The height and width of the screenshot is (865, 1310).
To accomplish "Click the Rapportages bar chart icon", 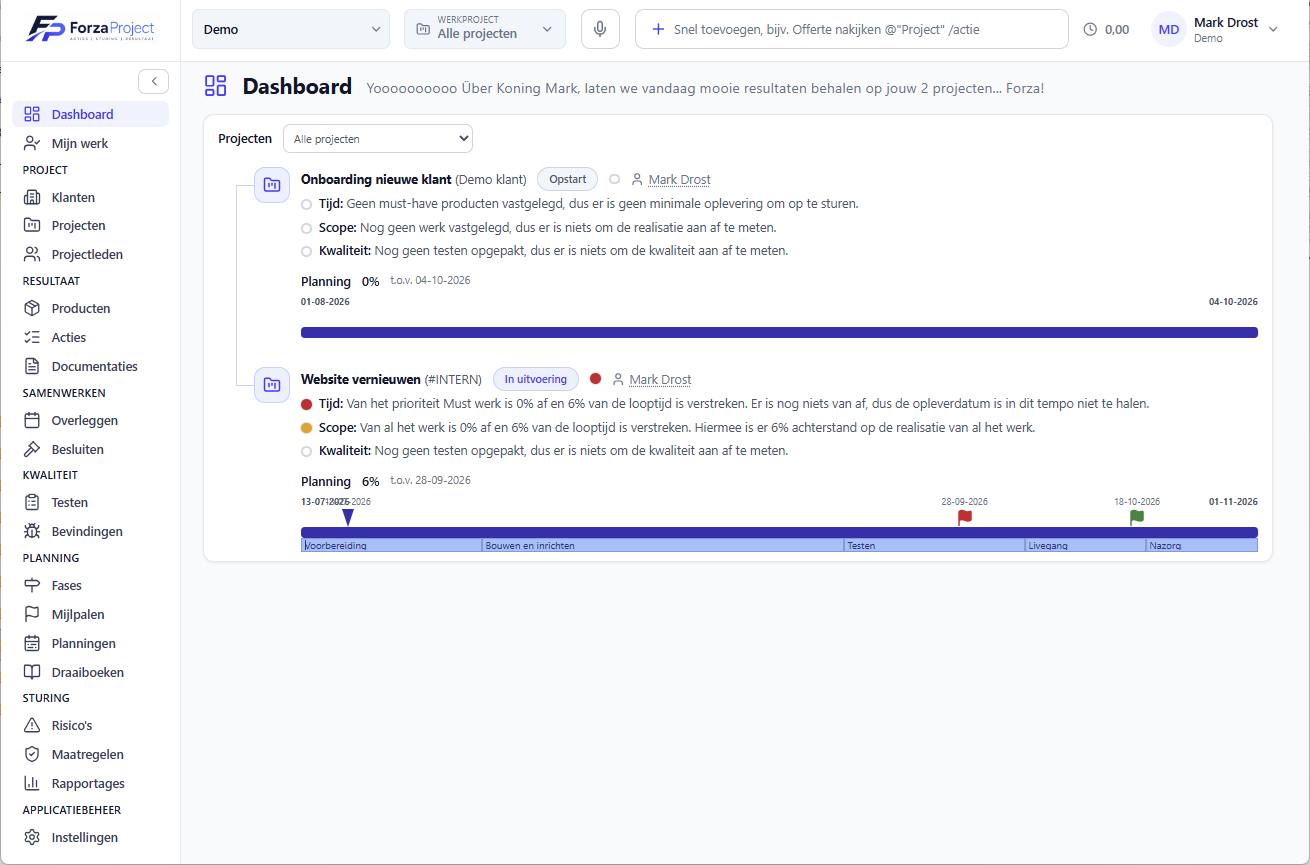I will tap(32, 783).
